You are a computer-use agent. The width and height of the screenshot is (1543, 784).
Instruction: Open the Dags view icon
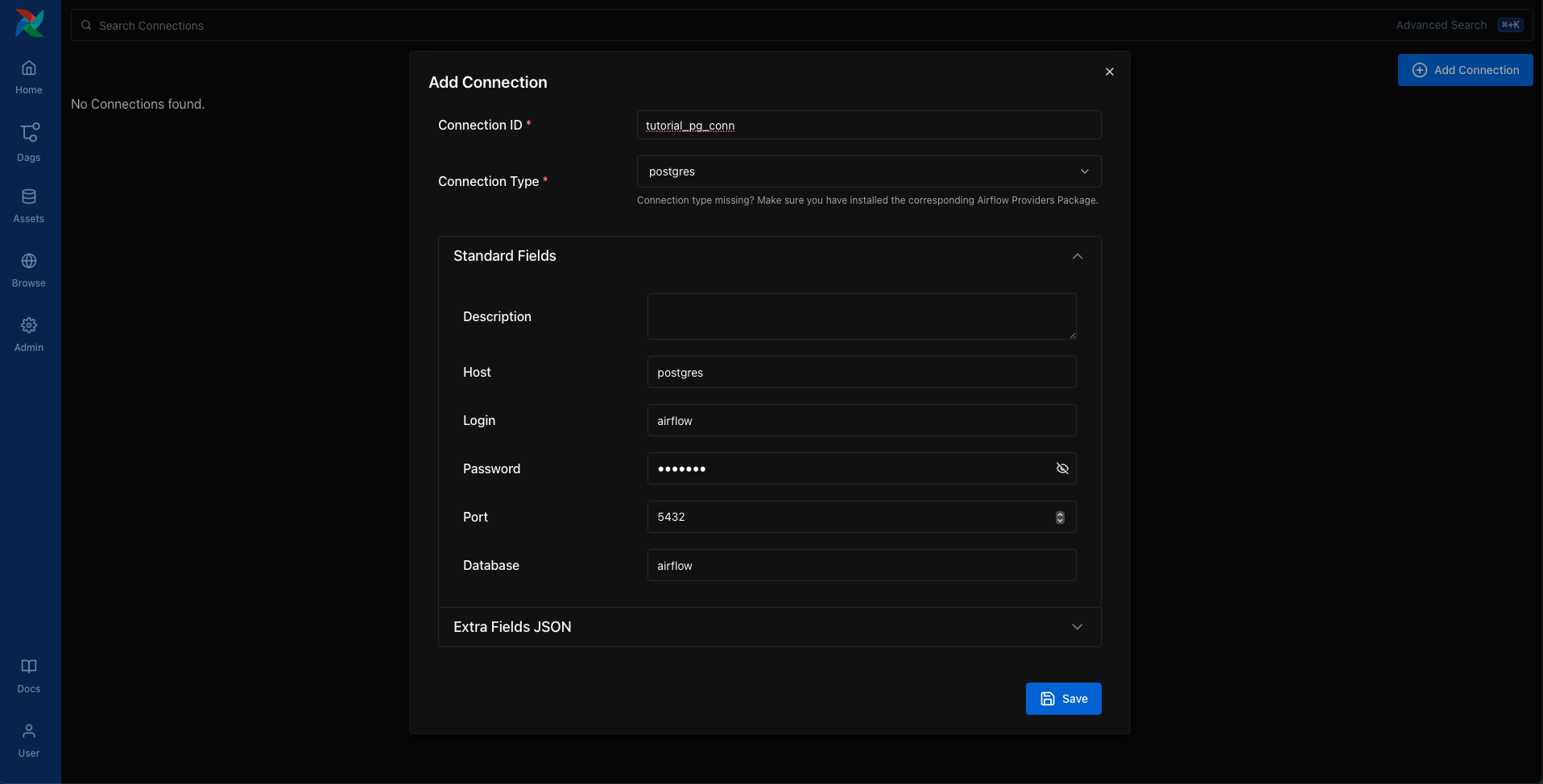coord(29,142)
